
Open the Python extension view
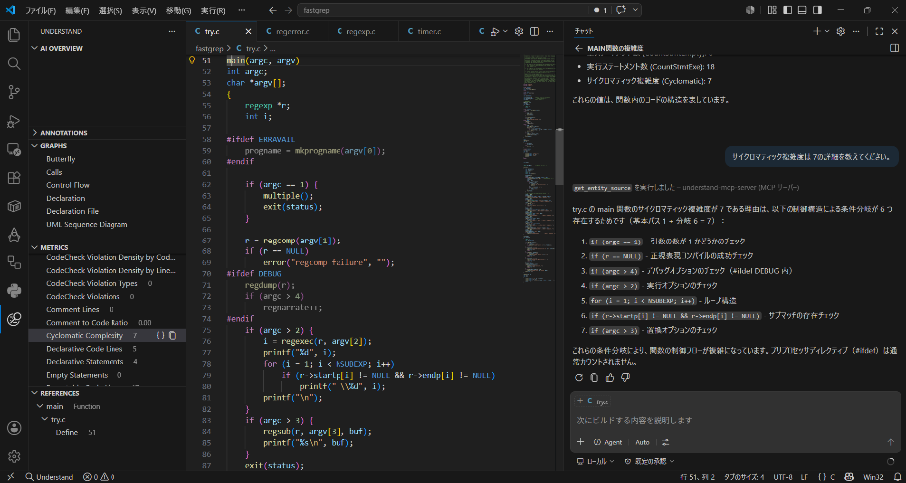coord(14,290)
